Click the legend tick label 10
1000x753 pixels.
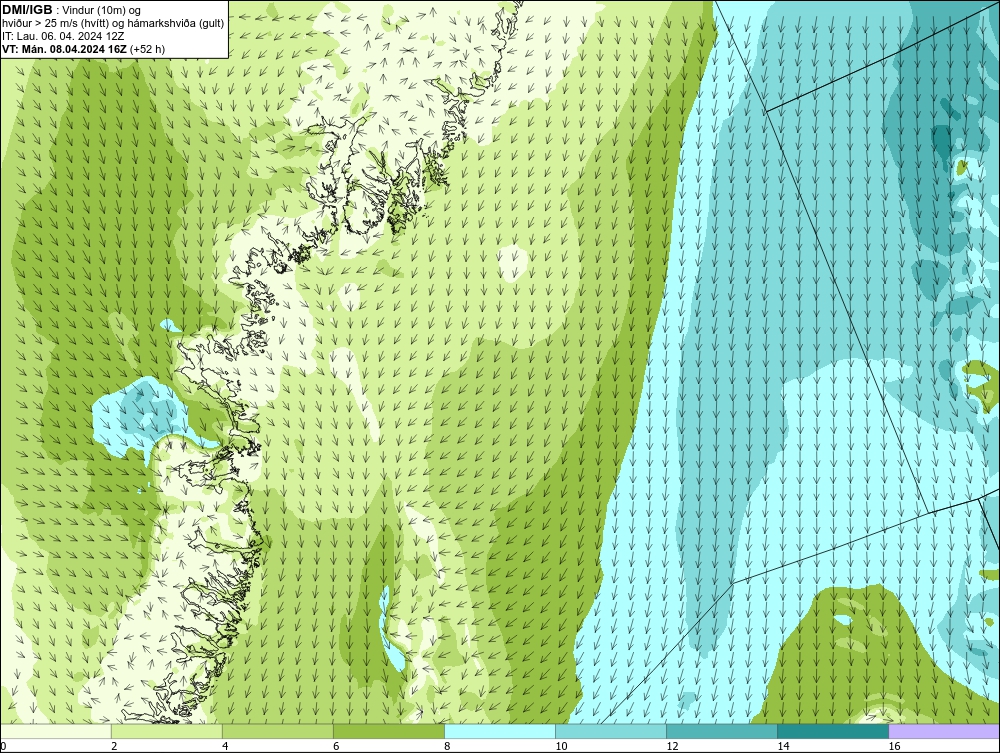tap(561, 746)
